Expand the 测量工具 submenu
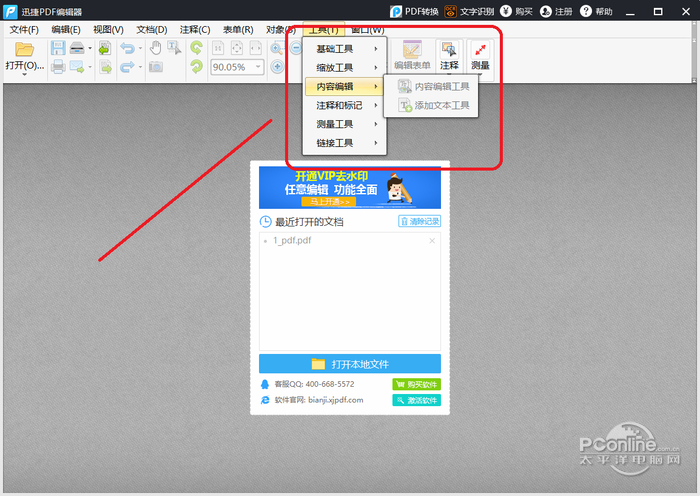The width and height of the screenshot is (700, 496). [344, 124]
